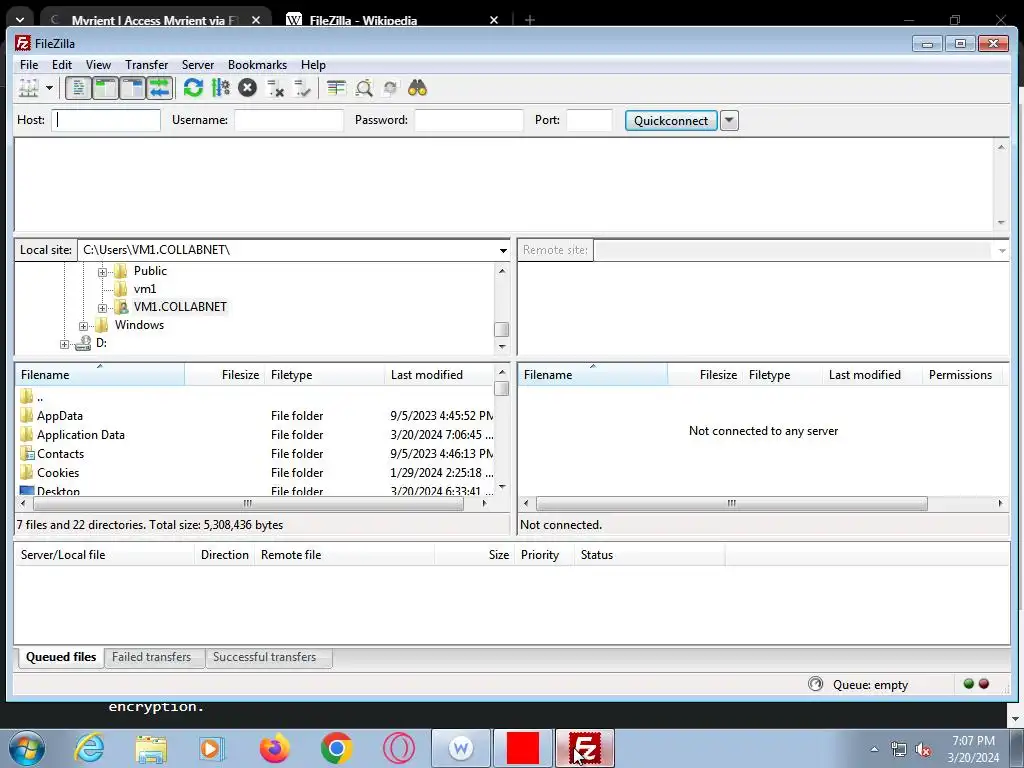Toggle local directory tree display

click(105, 88)
